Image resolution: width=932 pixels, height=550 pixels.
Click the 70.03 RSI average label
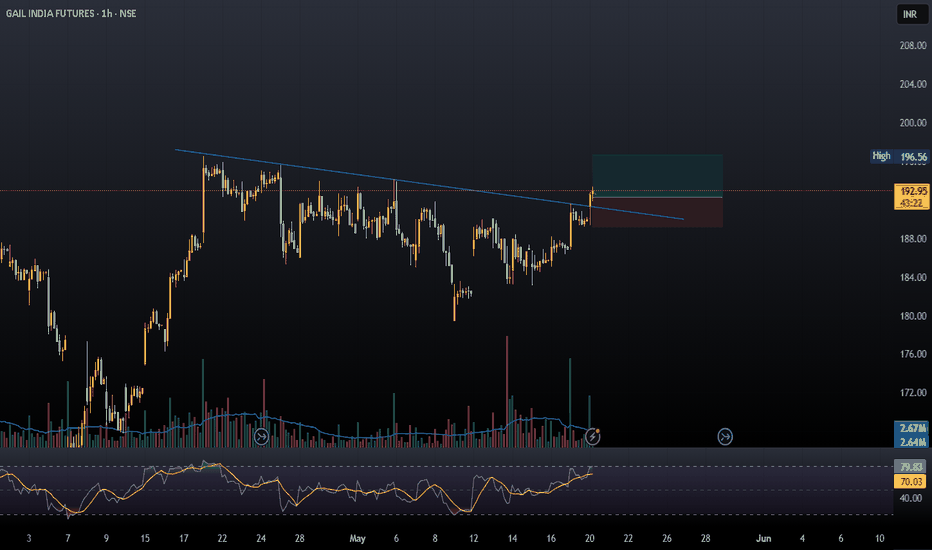coord(911,481)
